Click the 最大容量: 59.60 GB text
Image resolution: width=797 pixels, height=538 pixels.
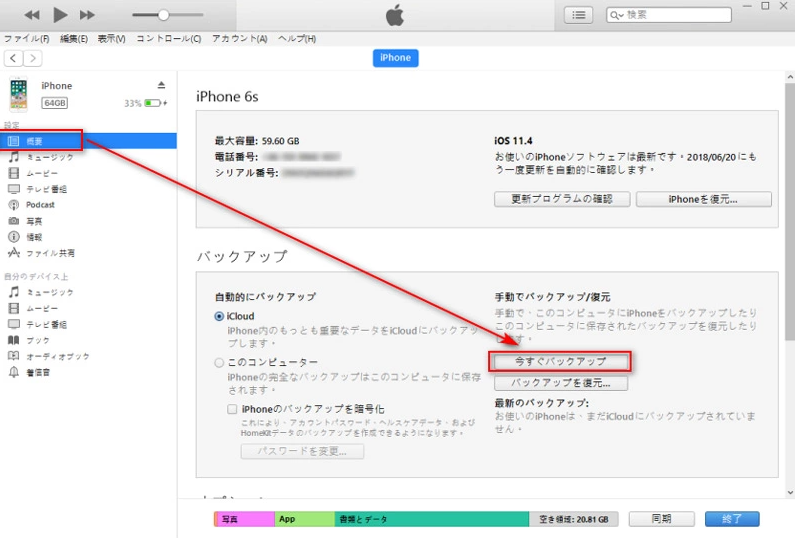[257, 141]
